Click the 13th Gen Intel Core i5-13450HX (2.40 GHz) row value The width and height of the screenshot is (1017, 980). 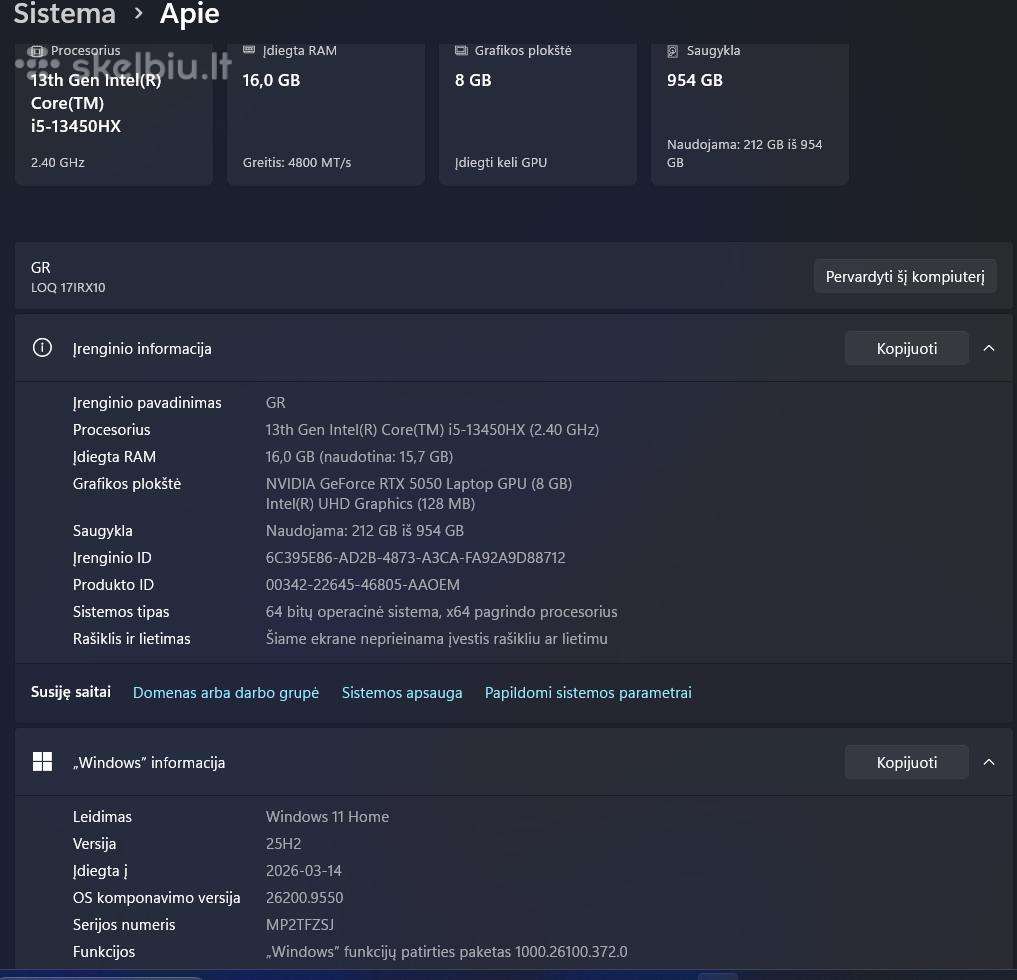(432, 429)
